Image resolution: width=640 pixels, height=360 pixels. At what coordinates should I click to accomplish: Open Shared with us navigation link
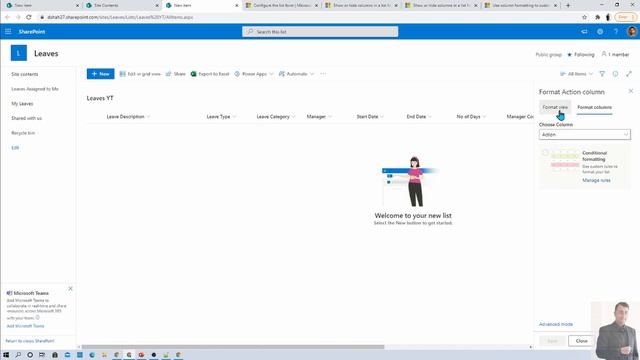click(x=27, y=118)
